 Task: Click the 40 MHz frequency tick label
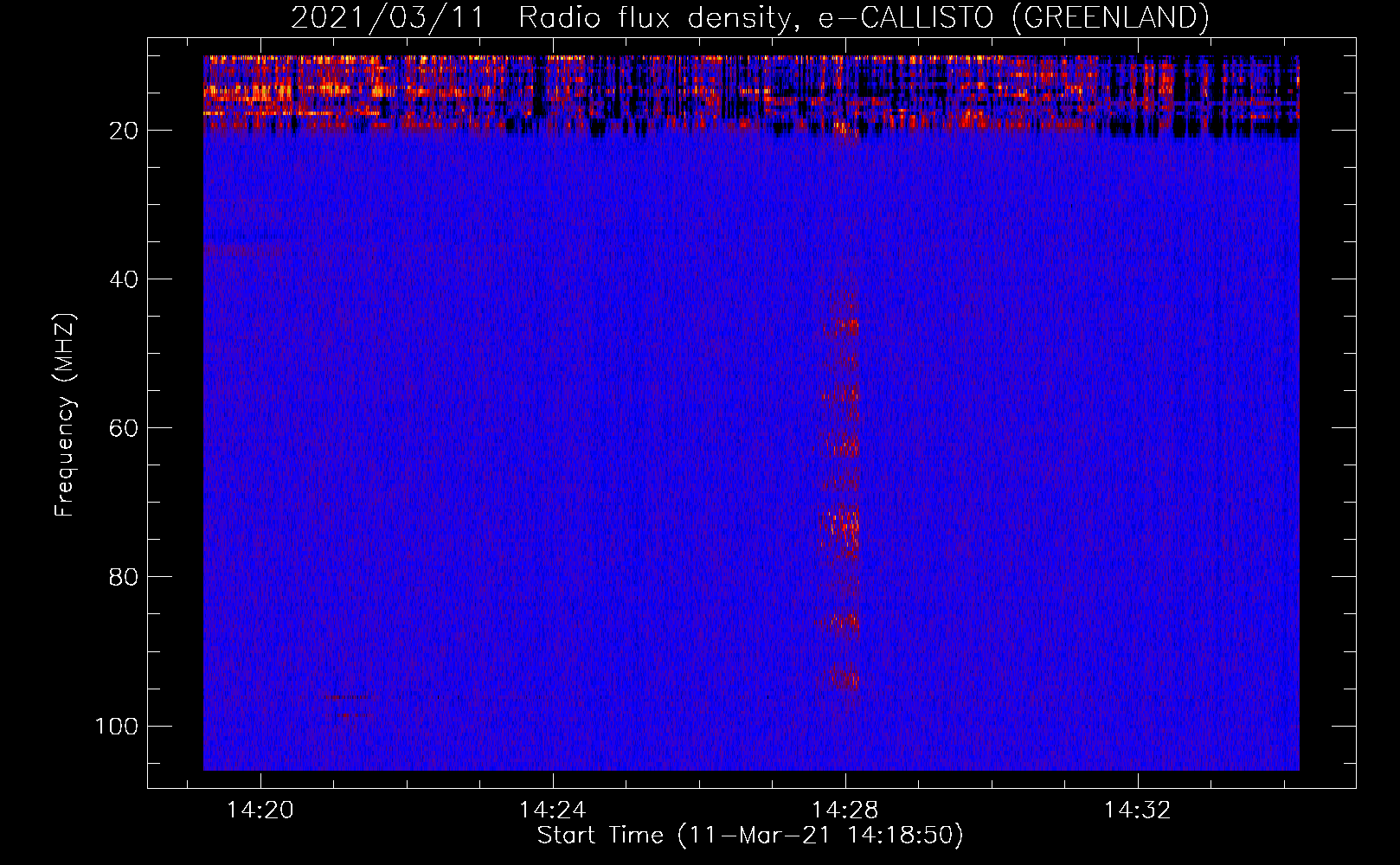pos(124,279)
